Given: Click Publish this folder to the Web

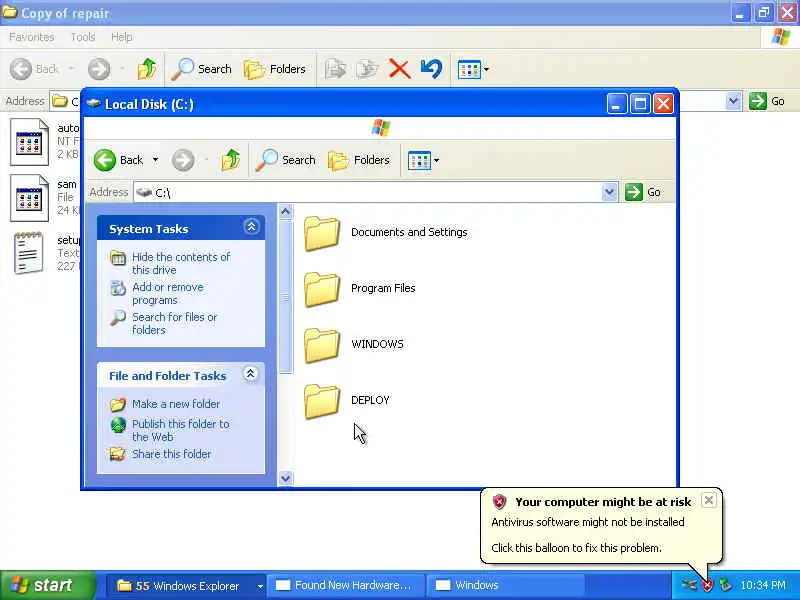Looking at the screenshot, I should pyautogui.click(x=181, y=430).
